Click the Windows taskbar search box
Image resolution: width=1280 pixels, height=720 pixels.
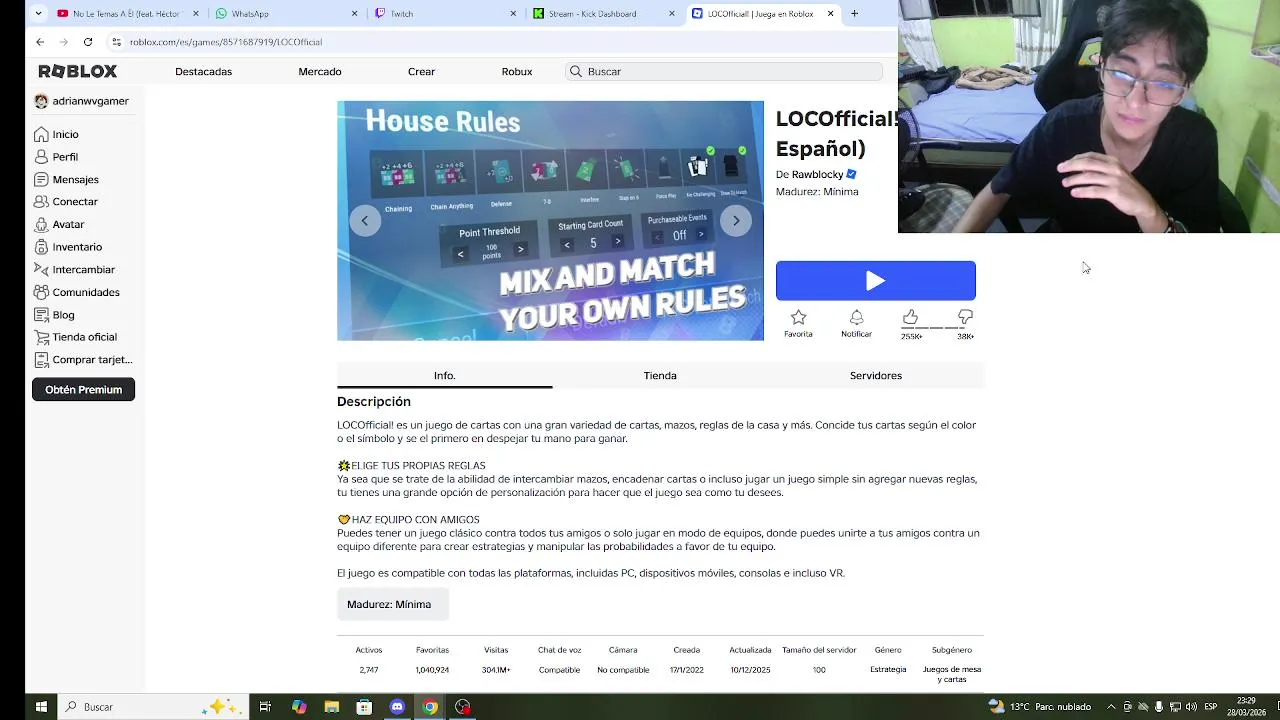(152, 707)
